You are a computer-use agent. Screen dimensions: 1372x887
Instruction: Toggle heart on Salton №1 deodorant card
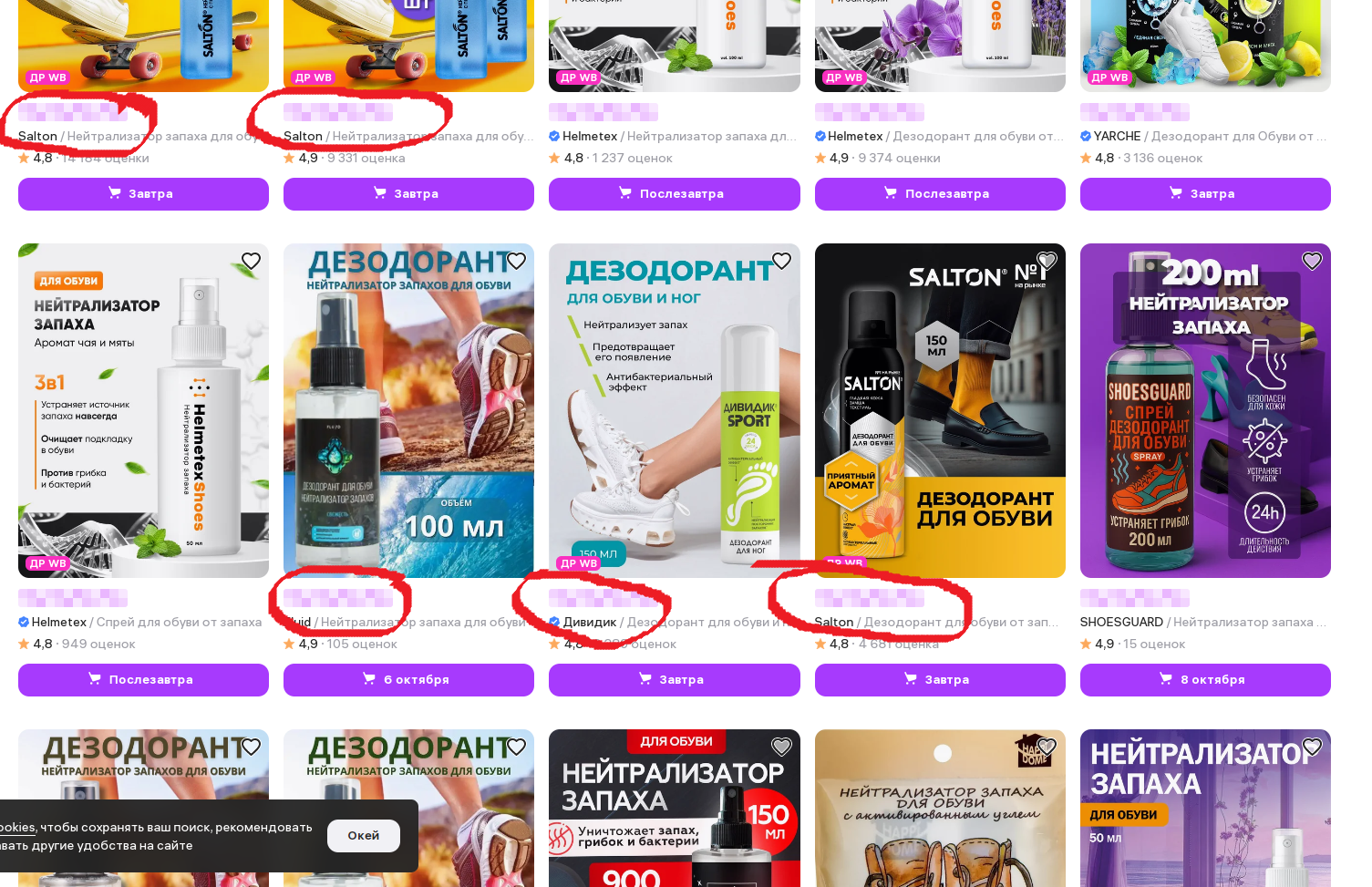tap(1047, 261)
